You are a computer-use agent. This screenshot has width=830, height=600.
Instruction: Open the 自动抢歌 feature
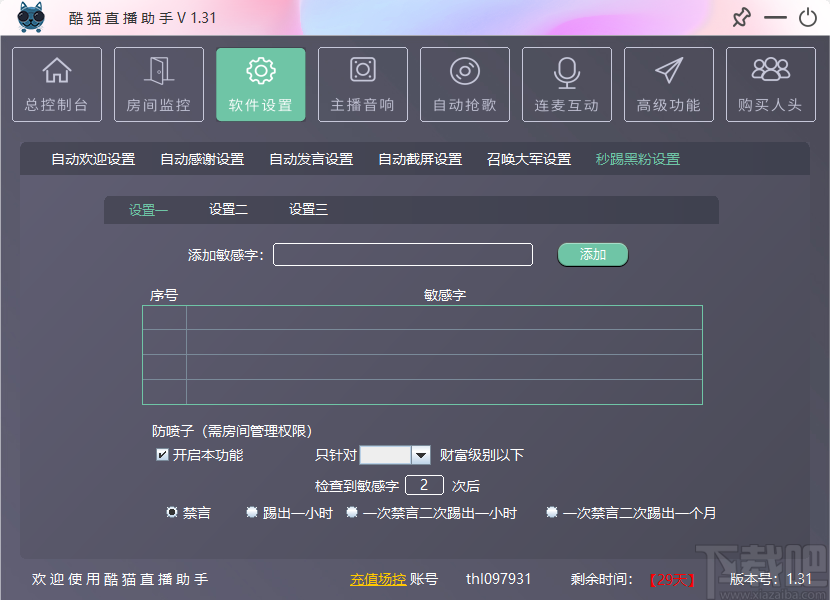coord(464,84)
